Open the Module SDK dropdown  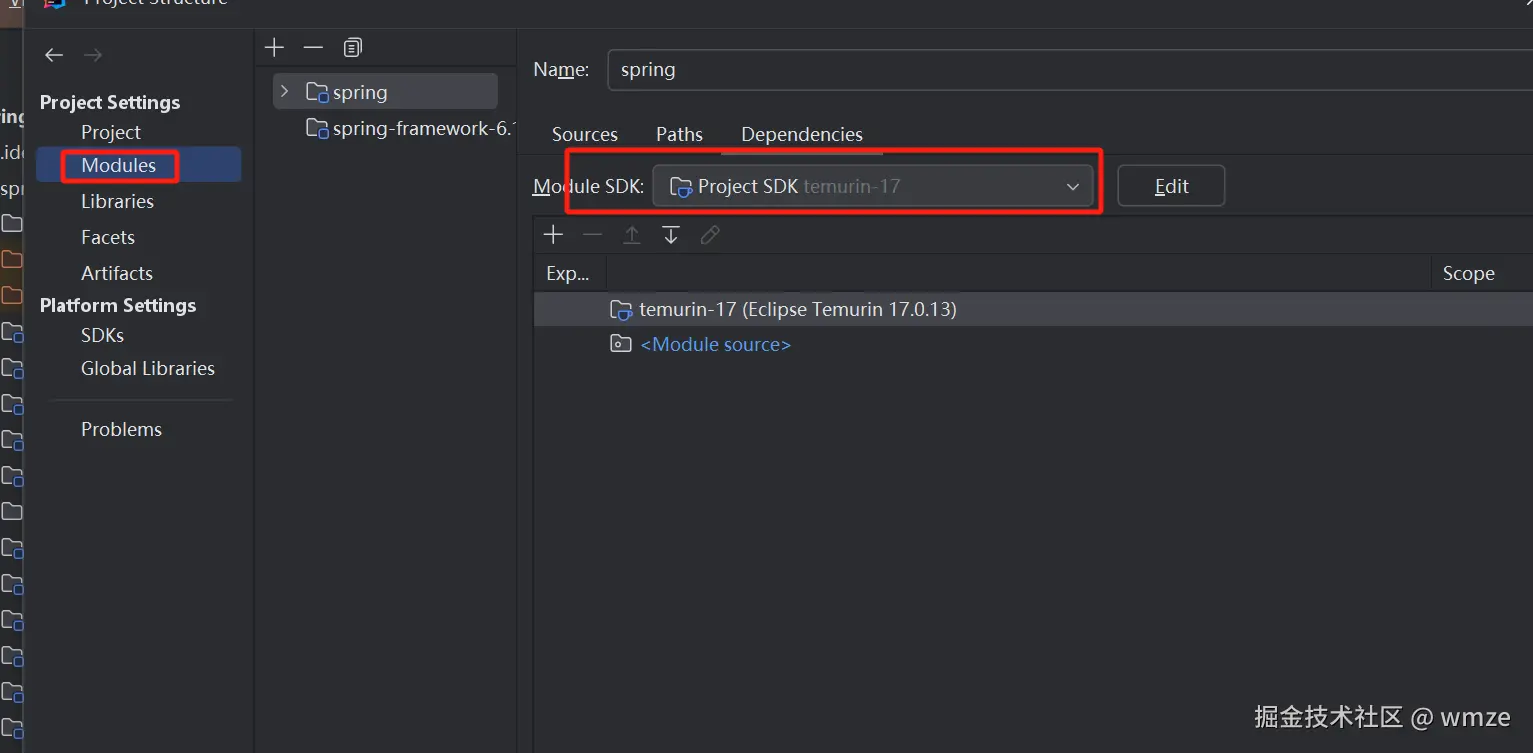point(873,187)
